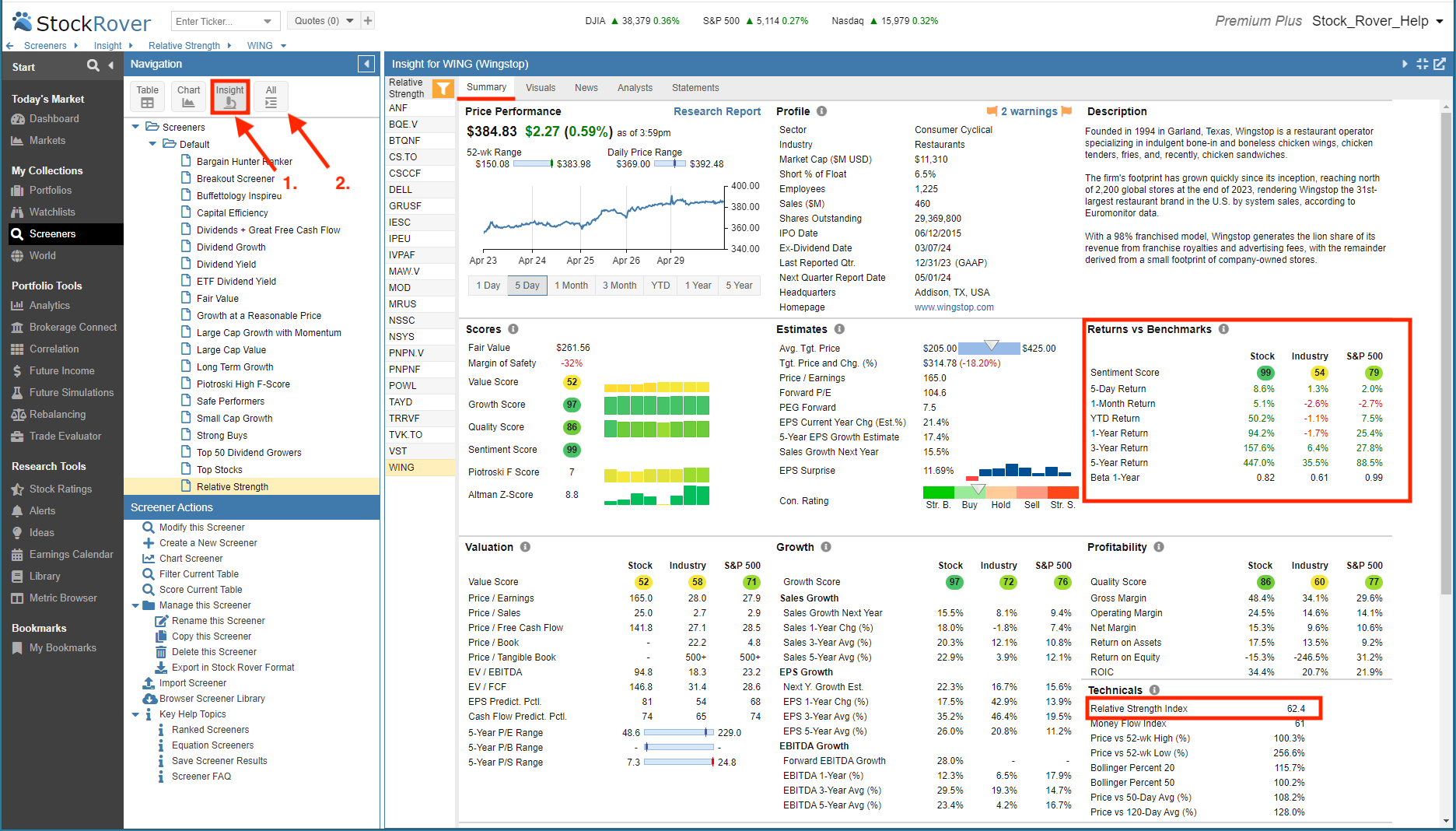Select 5 Year chart period

coord(739,286)
